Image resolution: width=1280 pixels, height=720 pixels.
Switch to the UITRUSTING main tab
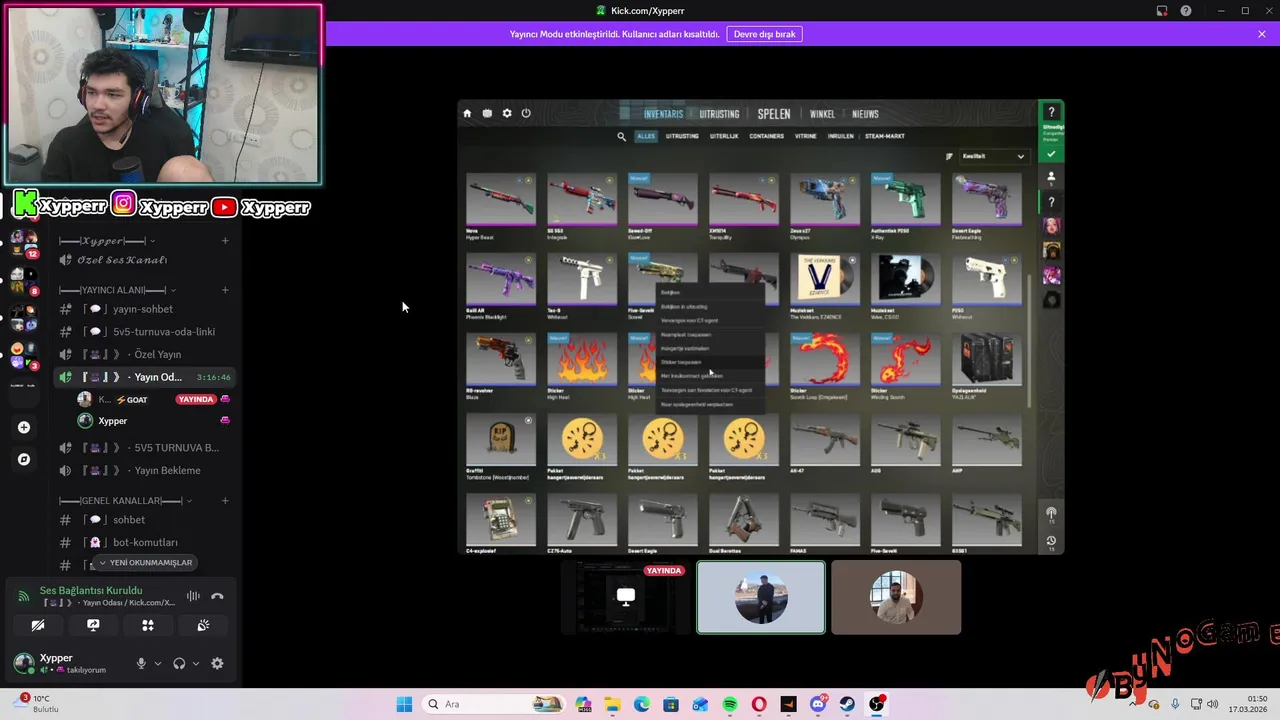(x=720, y=114)
